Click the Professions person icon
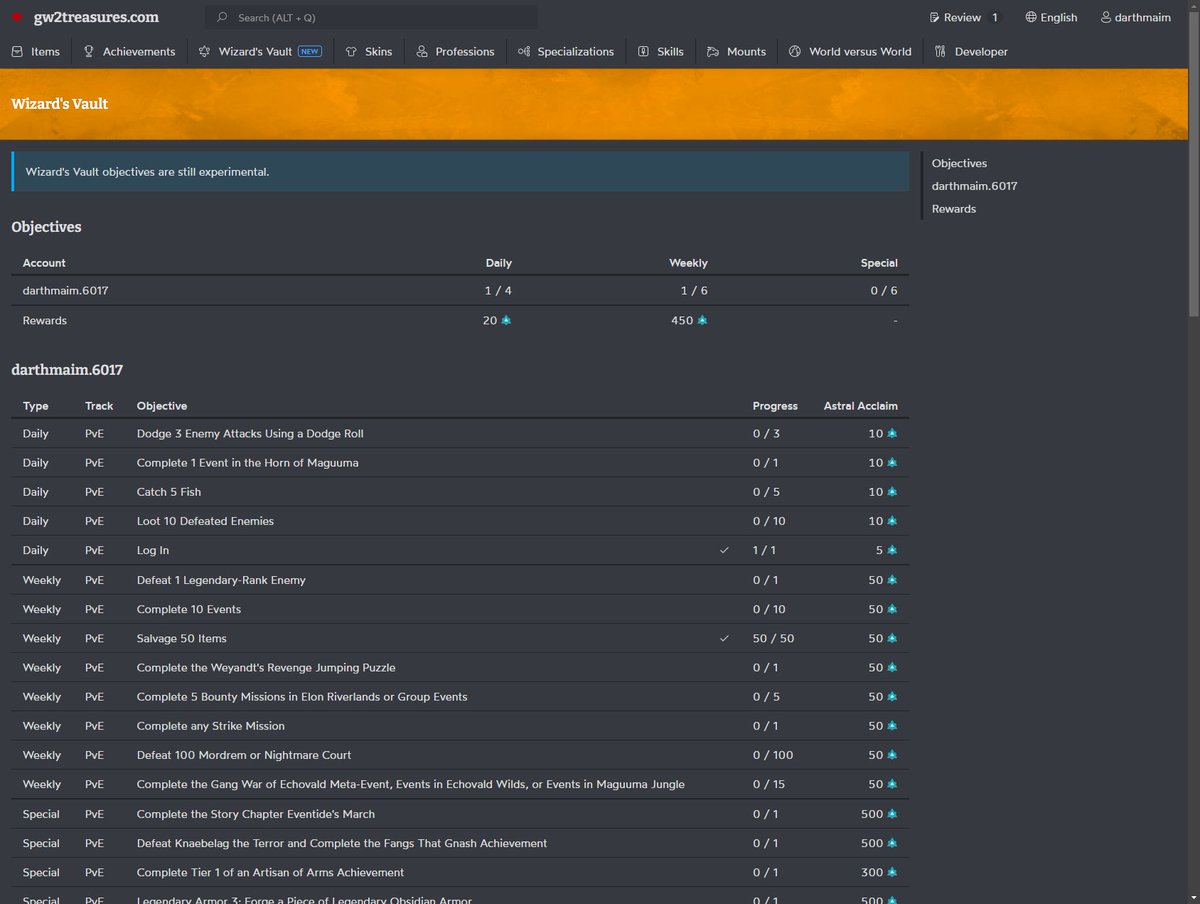The image size is (1200, 904). click(x=422, y=51)
